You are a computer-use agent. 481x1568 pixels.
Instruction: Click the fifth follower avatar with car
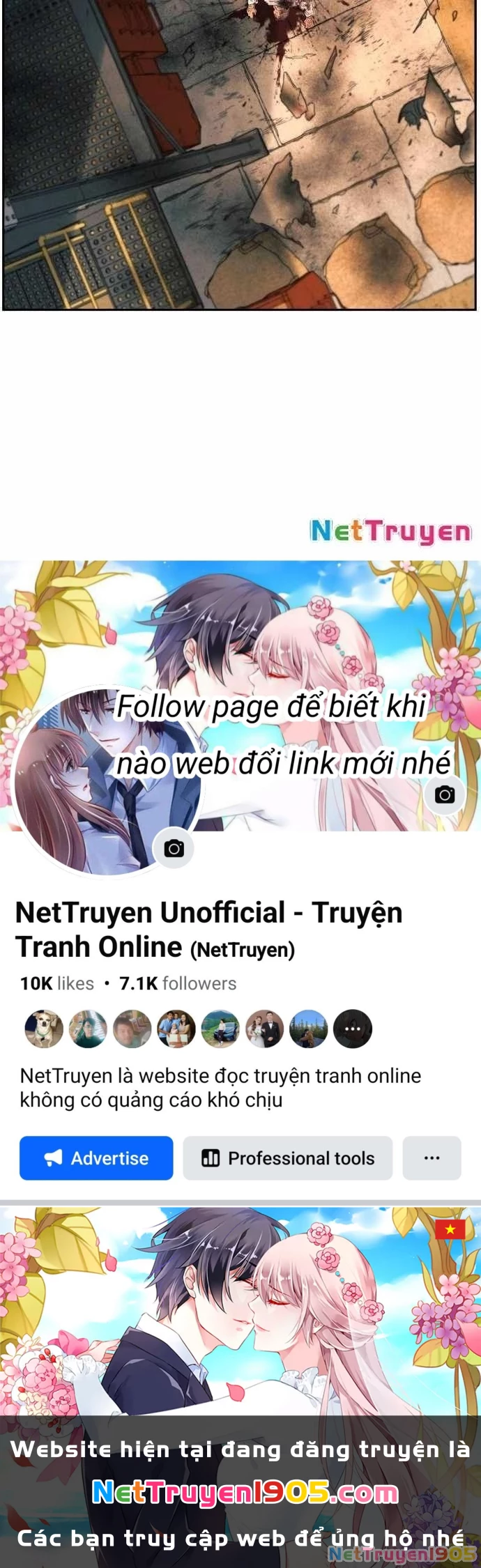pyautogui.click(x=220, y=1029)
